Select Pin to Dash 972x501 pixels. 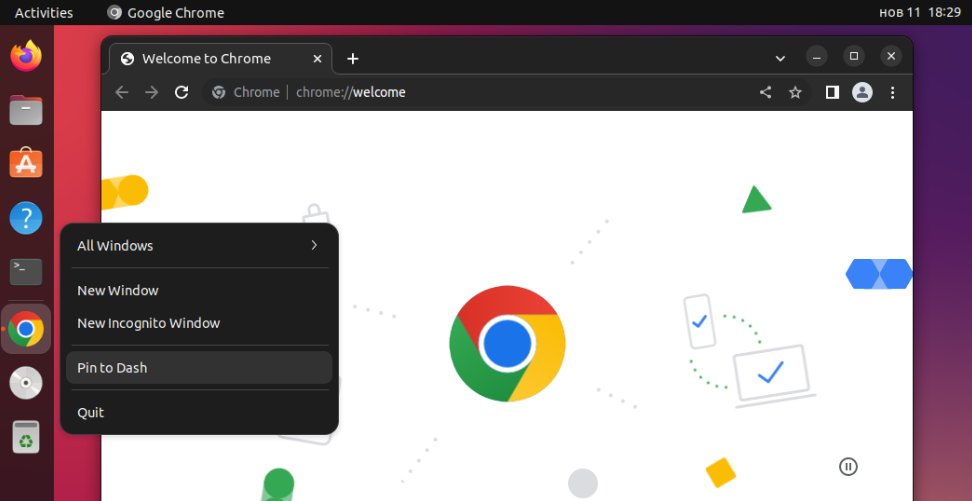pyautogui.click(x=199, y=368)
